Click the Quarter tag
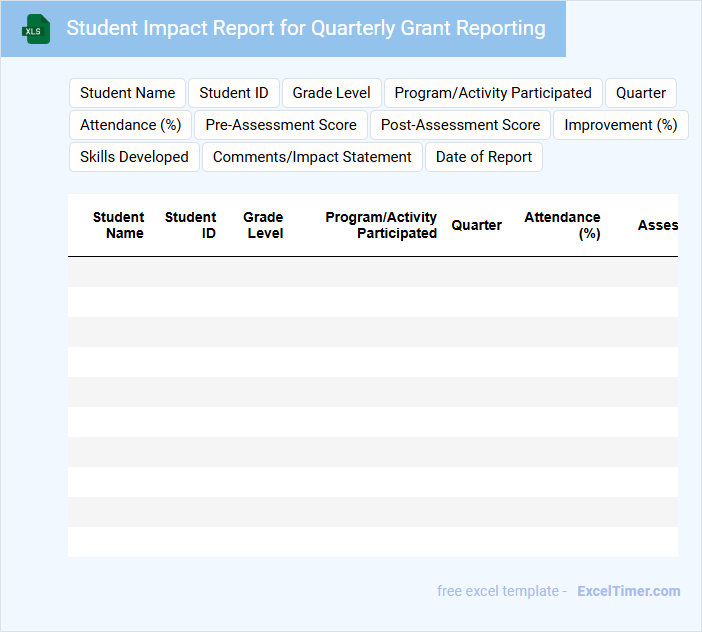 [640, 93]
